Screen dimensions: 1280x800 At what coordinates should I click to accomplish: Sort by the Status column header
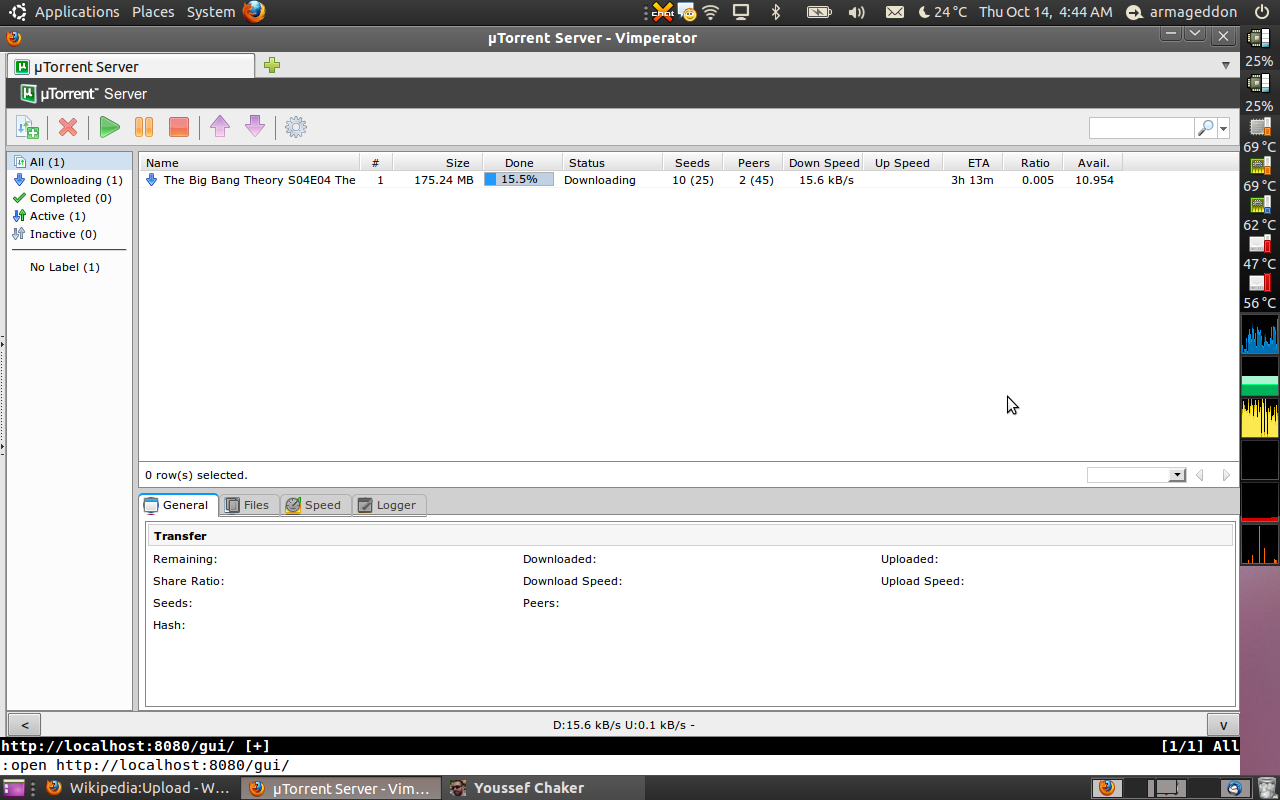611,162
